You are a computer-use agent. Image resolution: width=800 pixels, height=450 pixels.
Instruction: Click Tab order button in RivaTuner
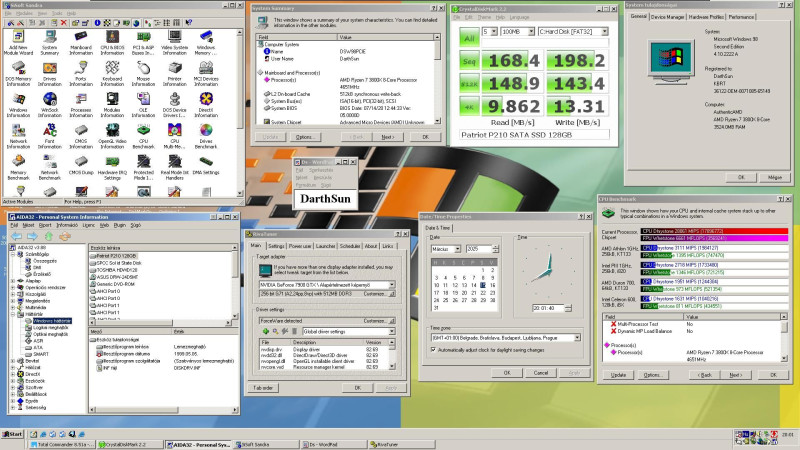(263, 388)
